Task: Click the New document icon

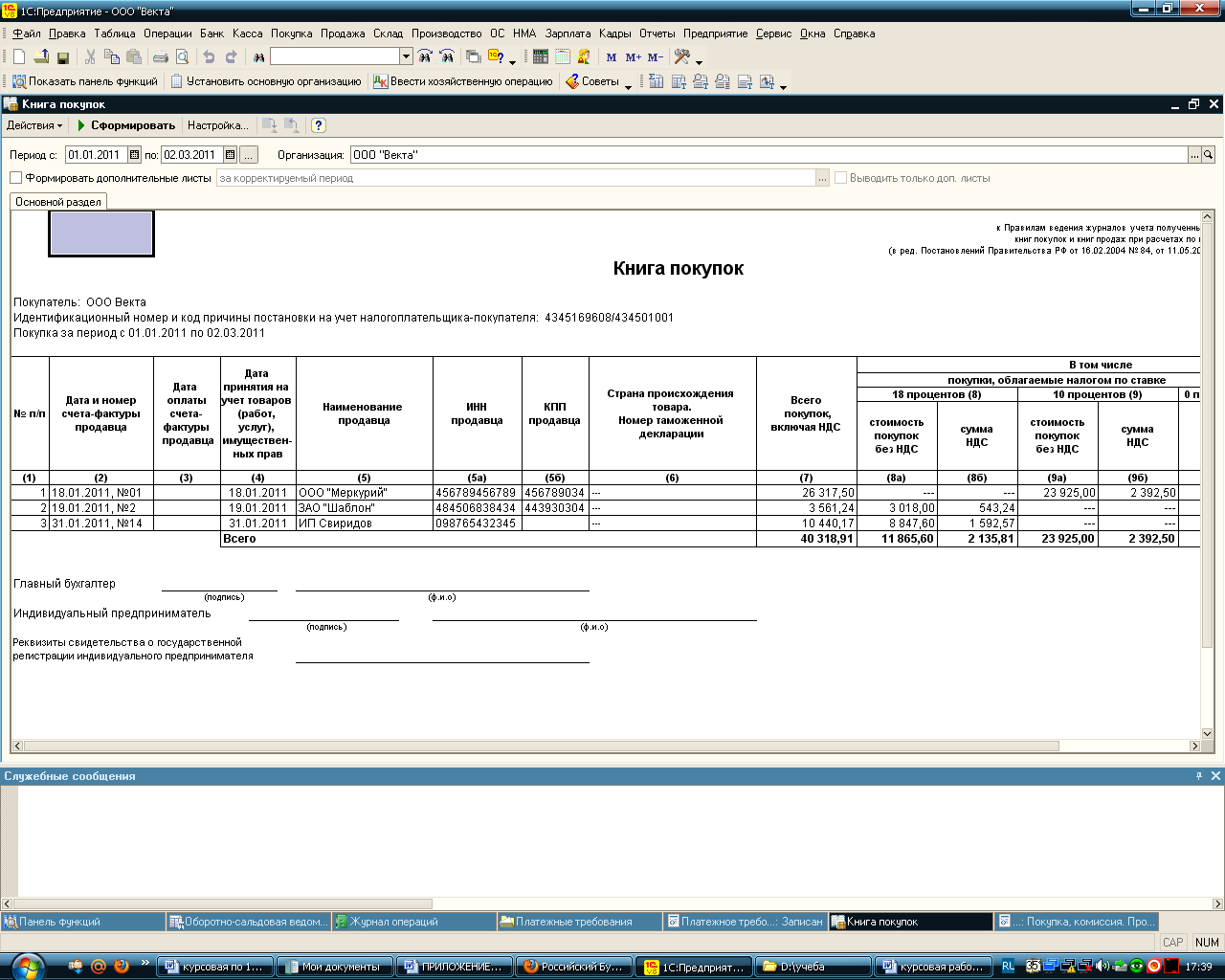Action: tap(19, 57)
